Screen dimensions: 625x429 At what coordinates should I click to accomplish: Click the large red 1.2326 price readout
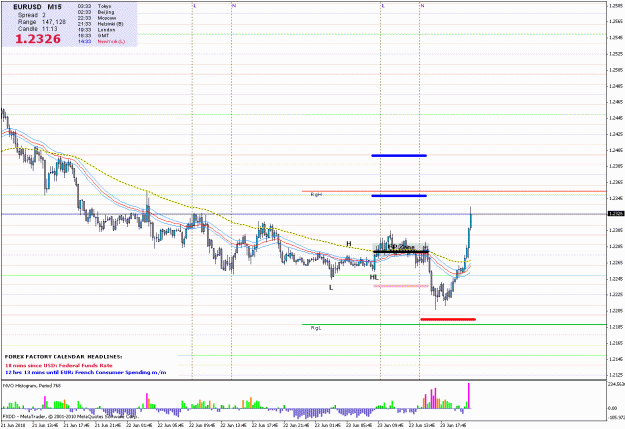click(38, 39)
